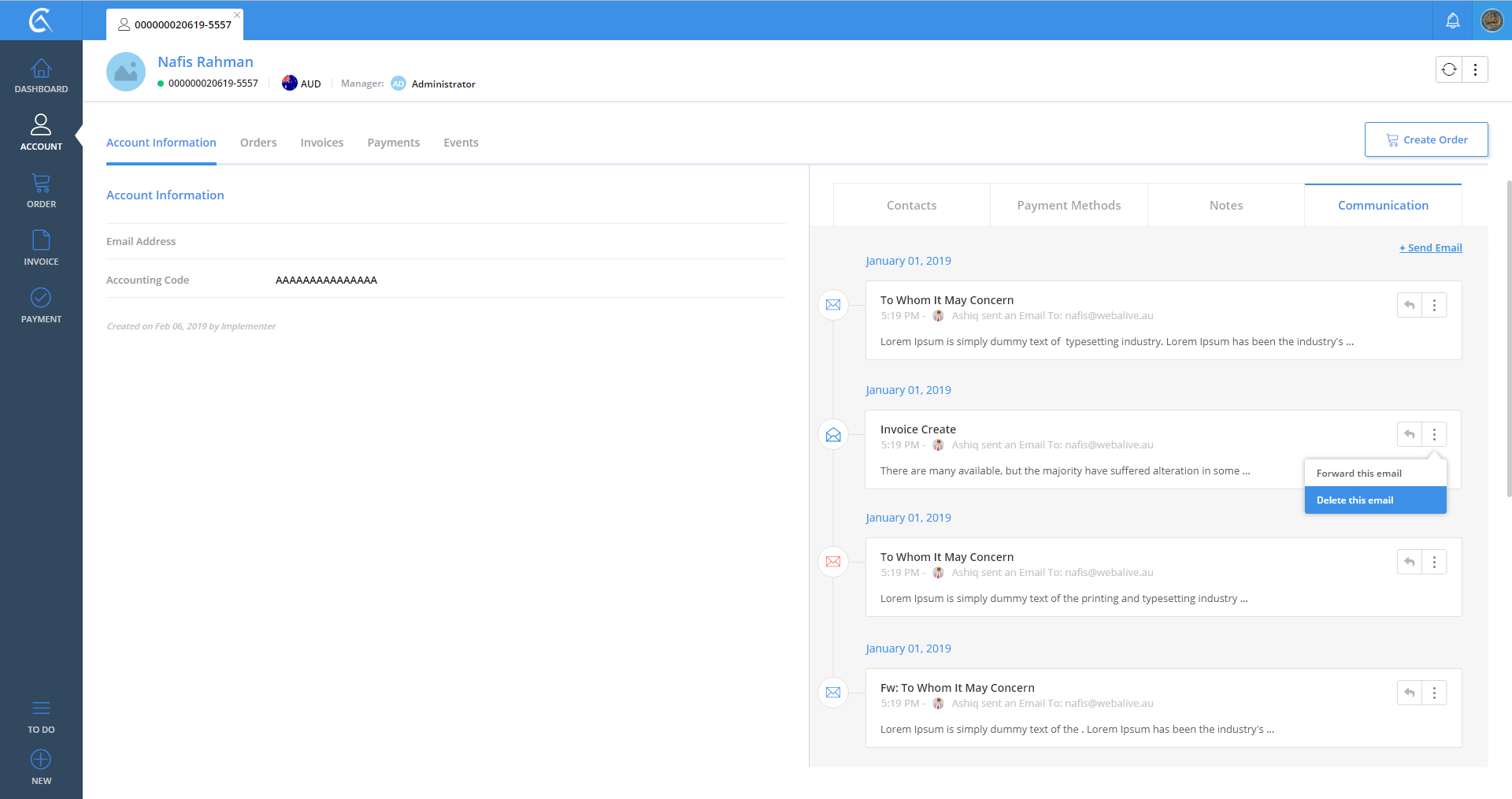Expand options menu for first email entry
The height and width of the screenshot is (799, 1512).
coord(1434,305)
